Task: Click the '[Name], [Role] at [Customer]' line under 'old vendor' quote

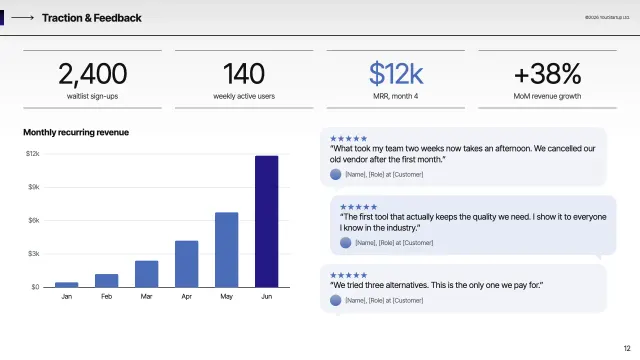Action: coord(384,174)
